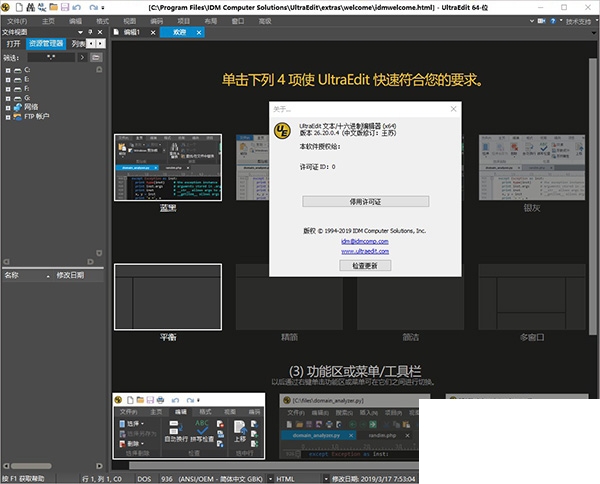Click the video camera icon near help
The image size is (600, 484).
tap(541, 21)
